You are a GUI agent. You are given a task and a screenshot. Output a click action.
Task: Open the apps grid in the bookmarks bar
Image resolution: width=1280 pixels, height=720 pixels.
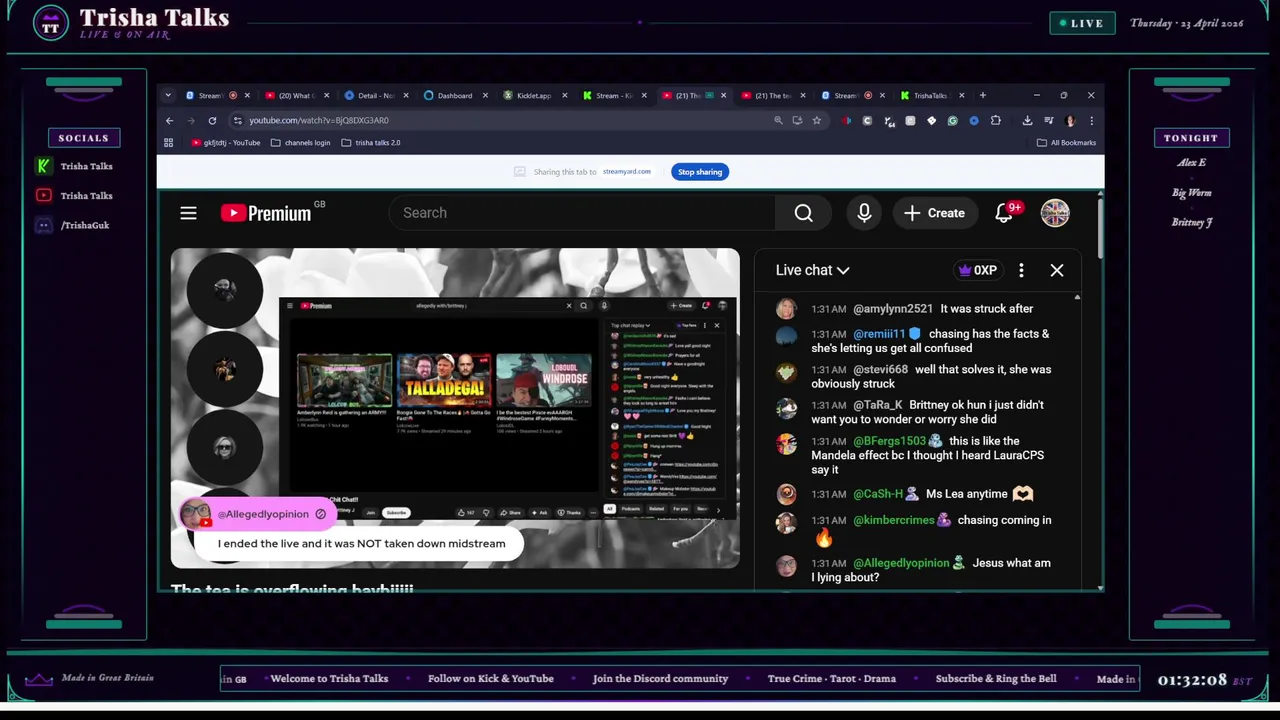[168, 143]
